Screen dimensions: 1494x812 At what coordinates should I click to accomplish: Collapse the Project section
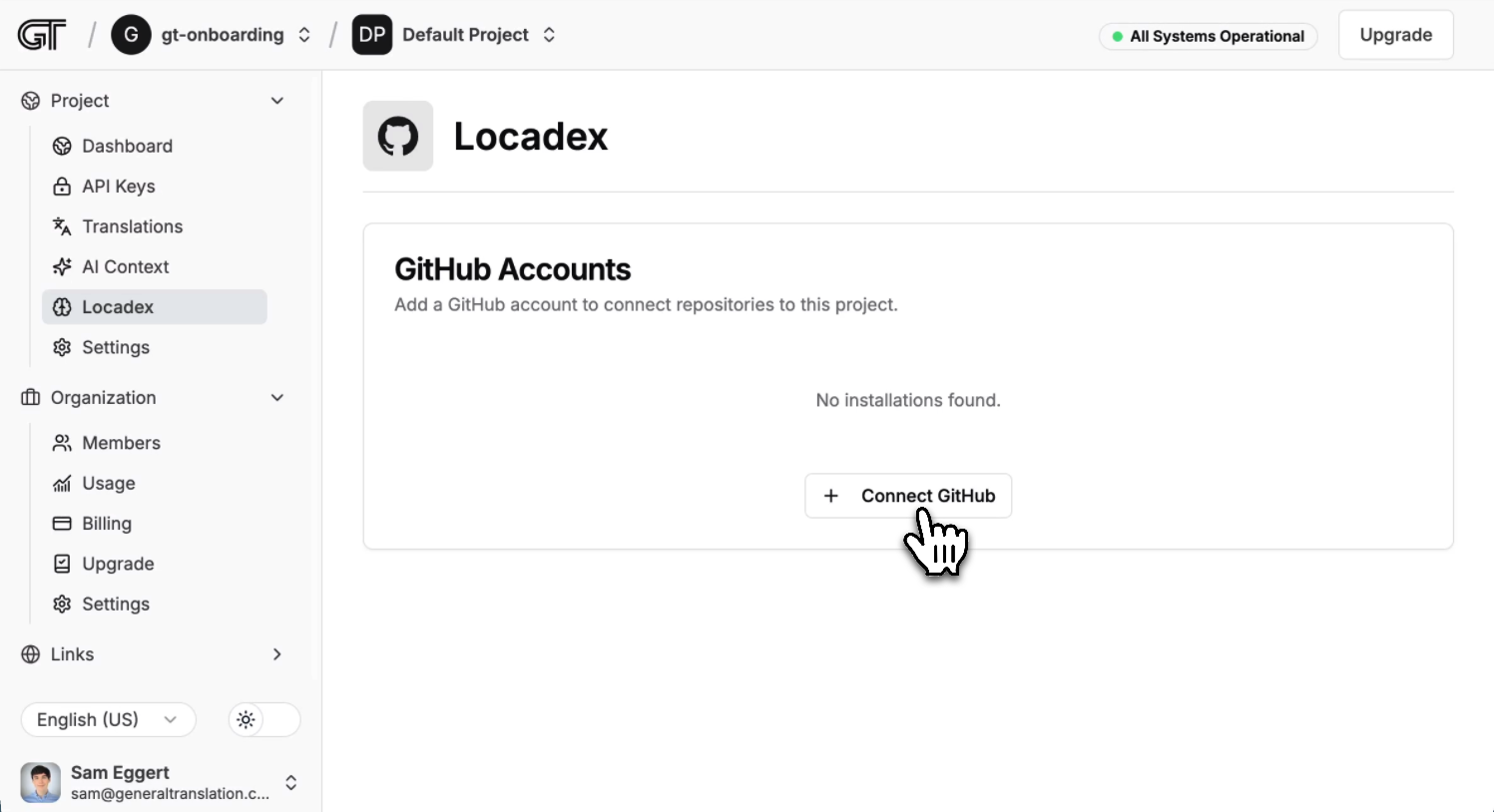276,101
